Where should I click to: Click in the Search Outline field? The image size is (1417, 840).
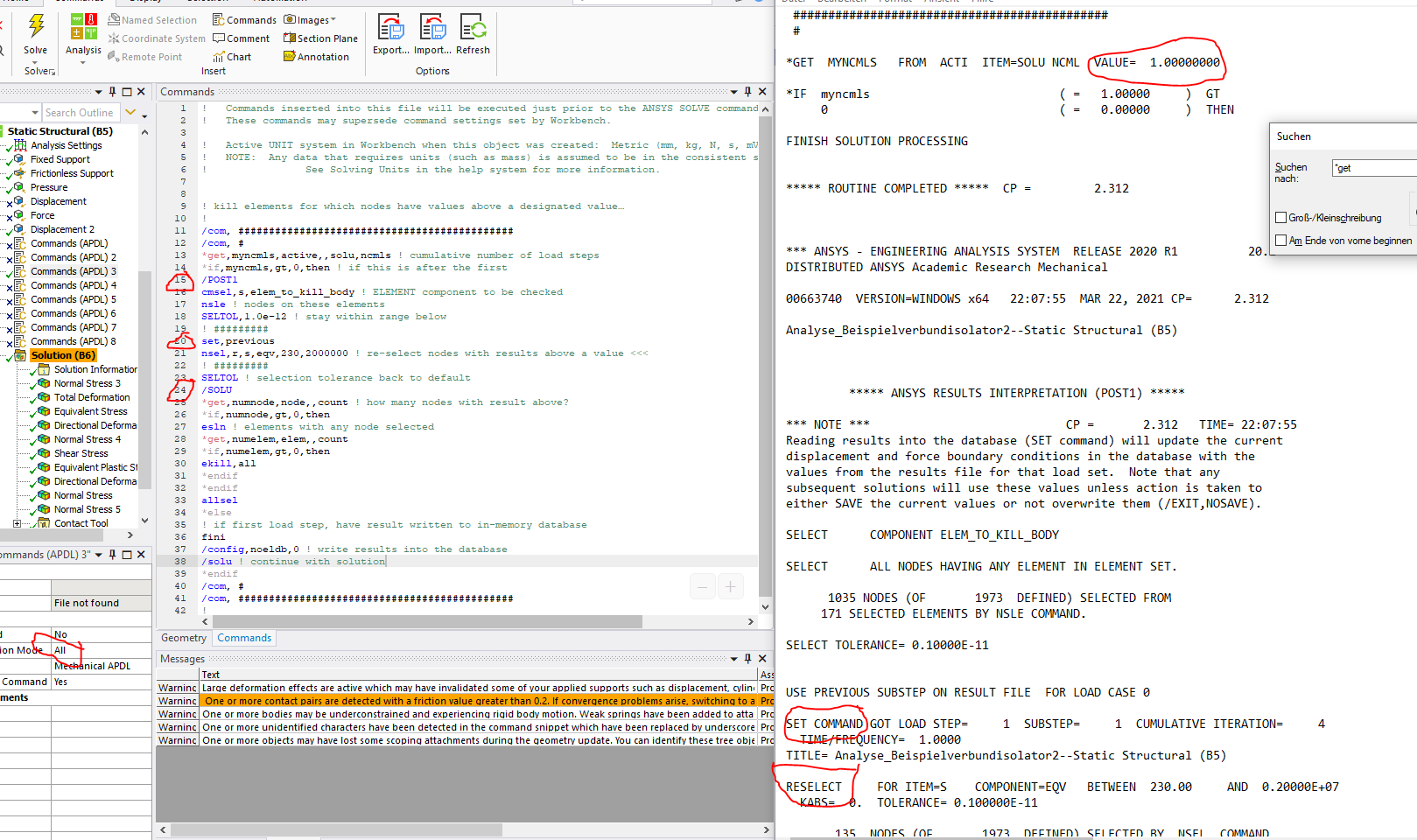[79, 112]
